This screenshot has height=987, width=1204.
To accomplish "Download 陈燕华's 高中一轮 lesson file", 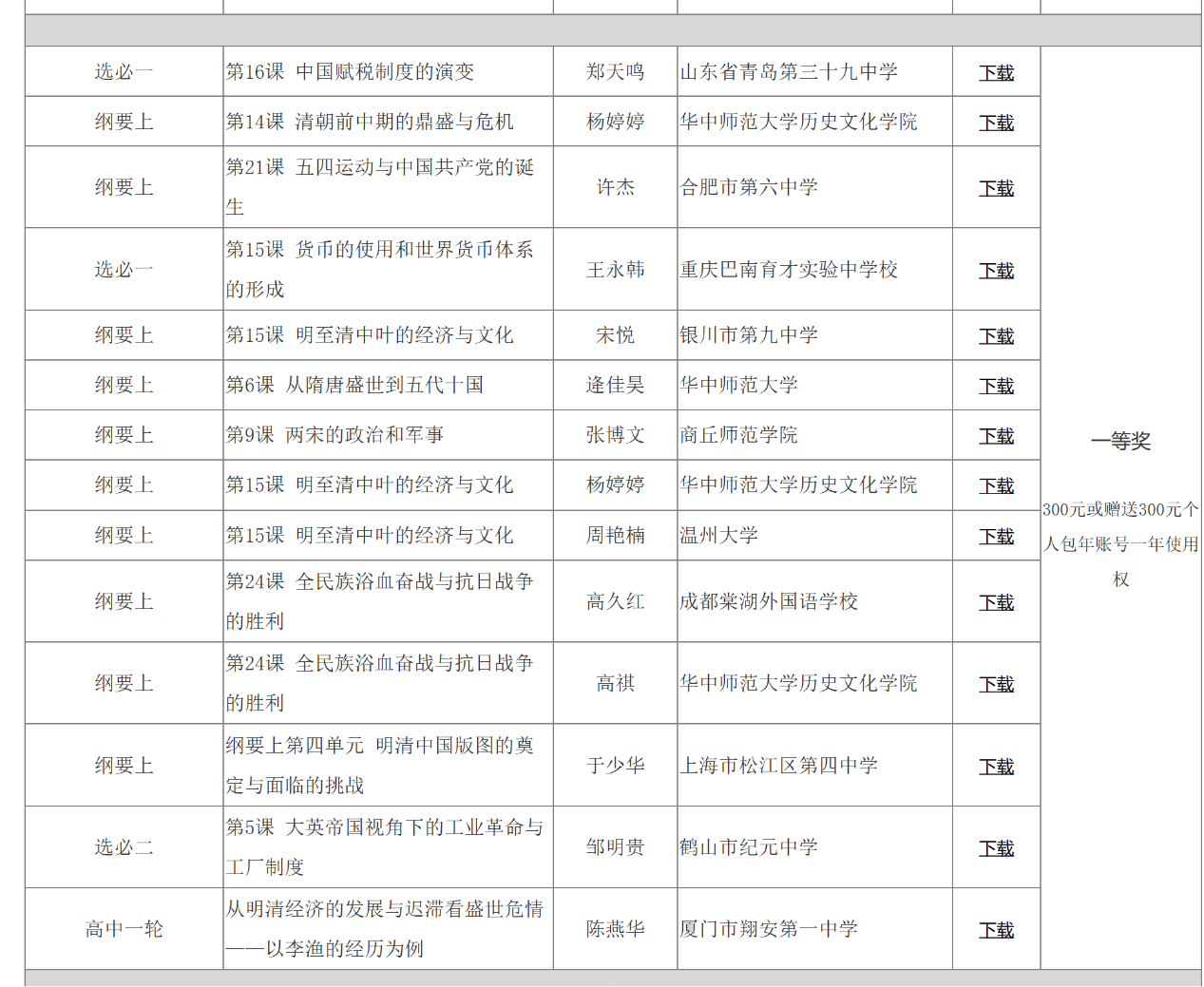I will pyautogui.click(x=996, y=930).
